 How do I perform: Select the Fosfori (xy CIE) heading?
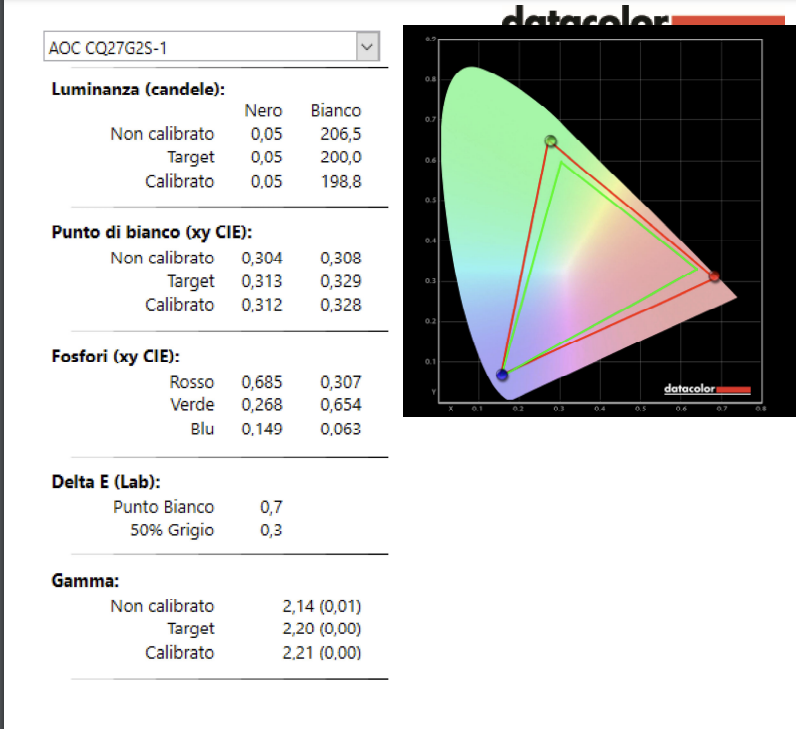[x=116, y=356]
